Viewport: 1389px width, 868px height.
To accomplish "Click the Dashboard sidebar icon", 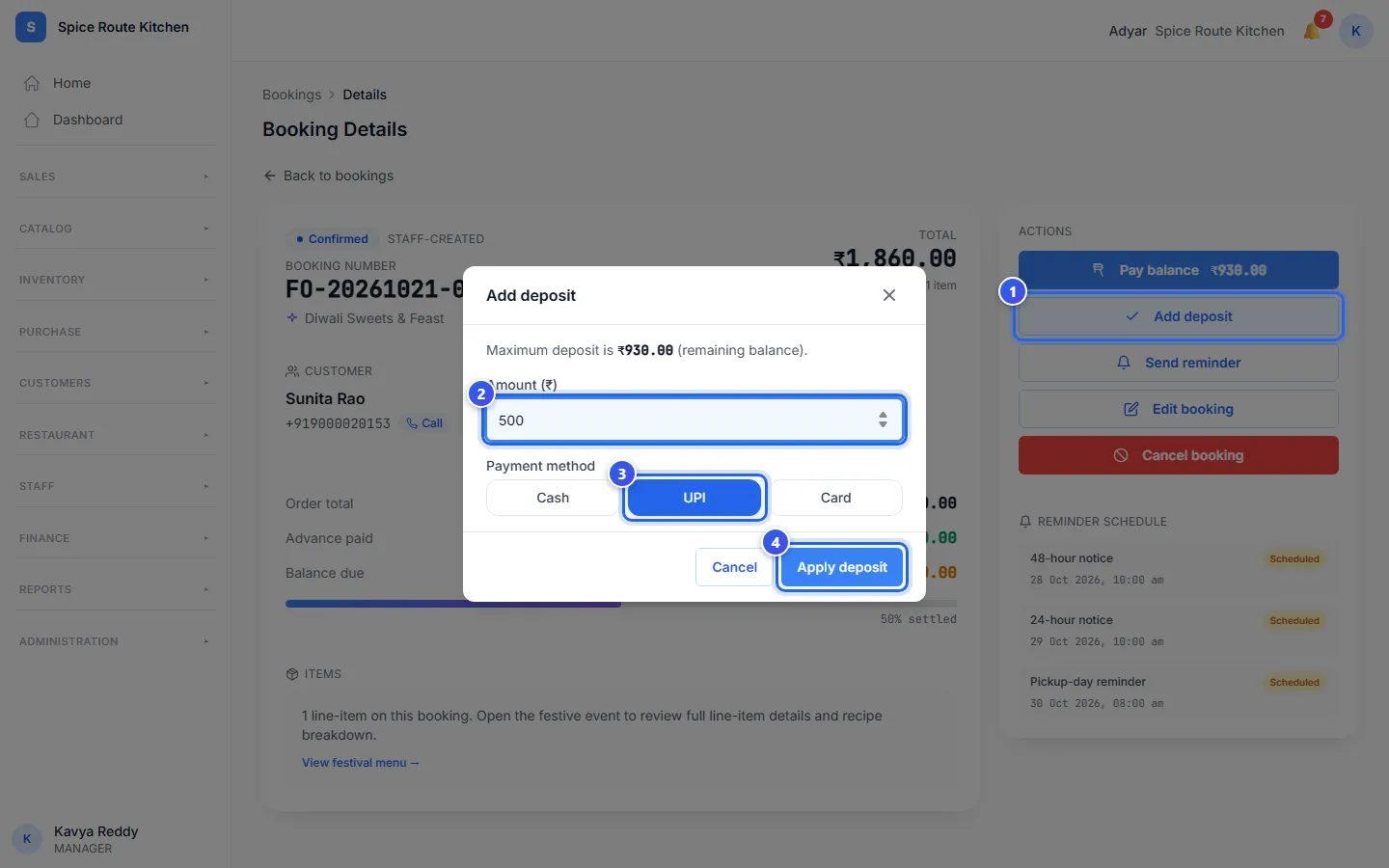I will [x=32, y=120].
